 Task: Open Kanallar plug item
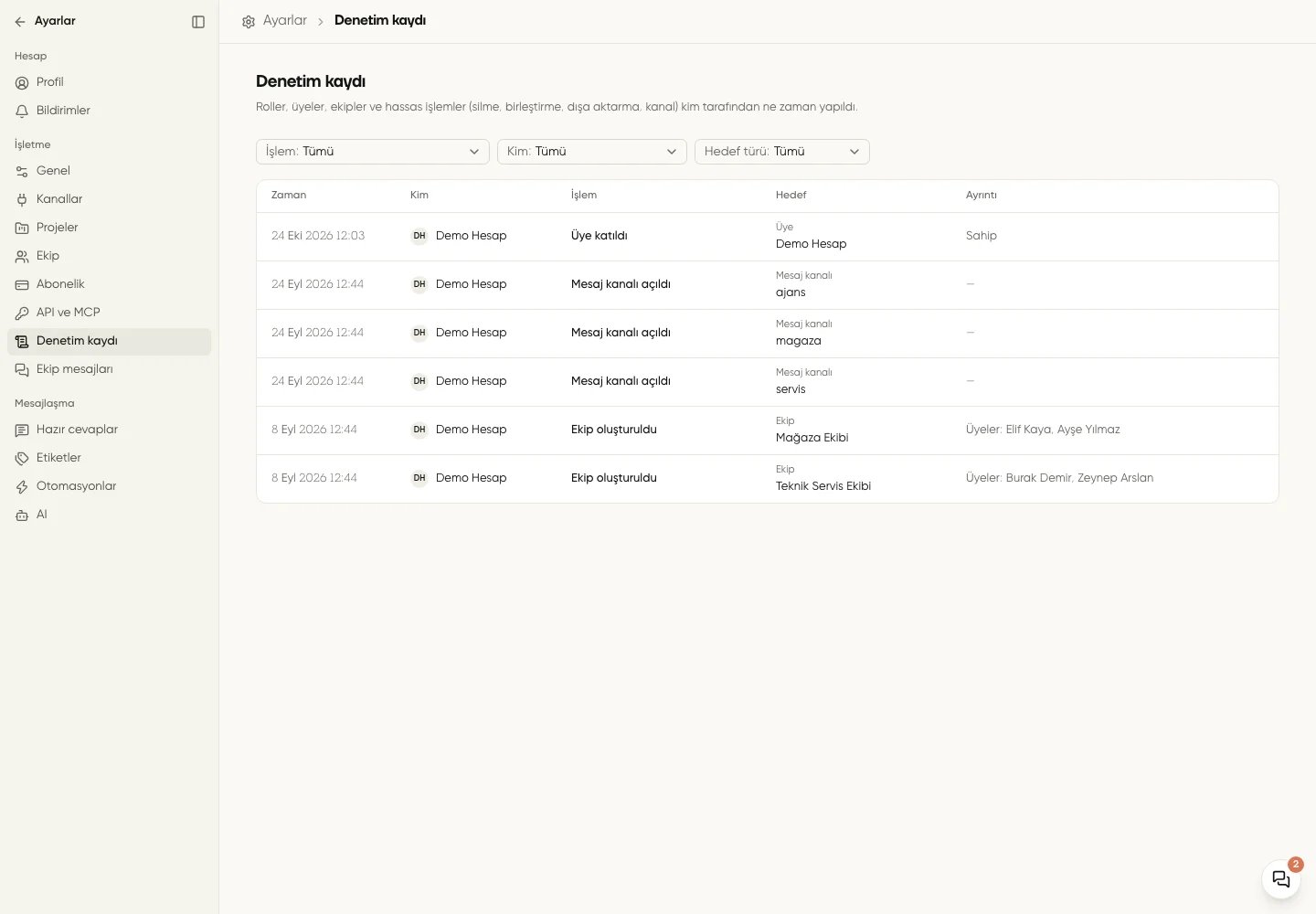109,199
